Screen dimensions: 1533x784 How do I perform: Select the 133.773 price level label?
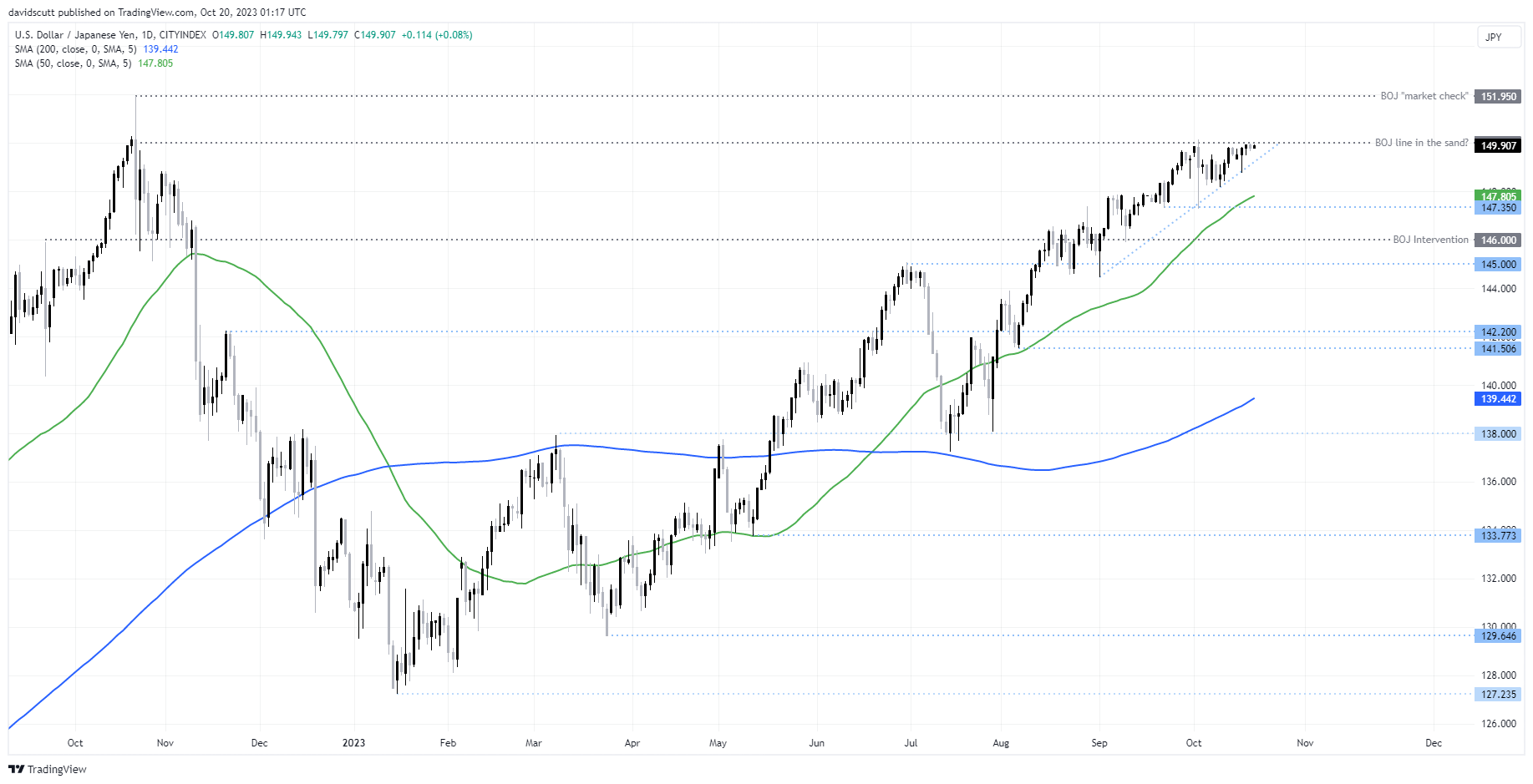click(1498, 535)
